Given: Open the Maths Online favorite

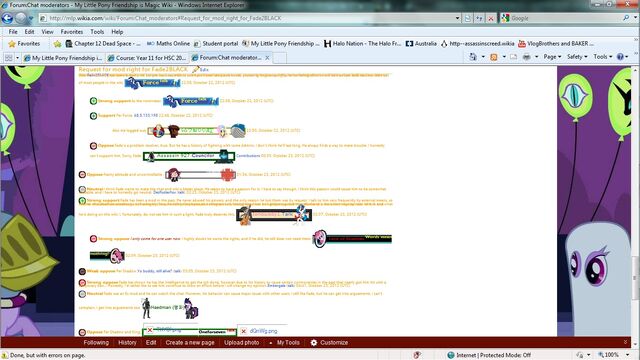Looking at the screenshot, I should click(x=168, y=43).
